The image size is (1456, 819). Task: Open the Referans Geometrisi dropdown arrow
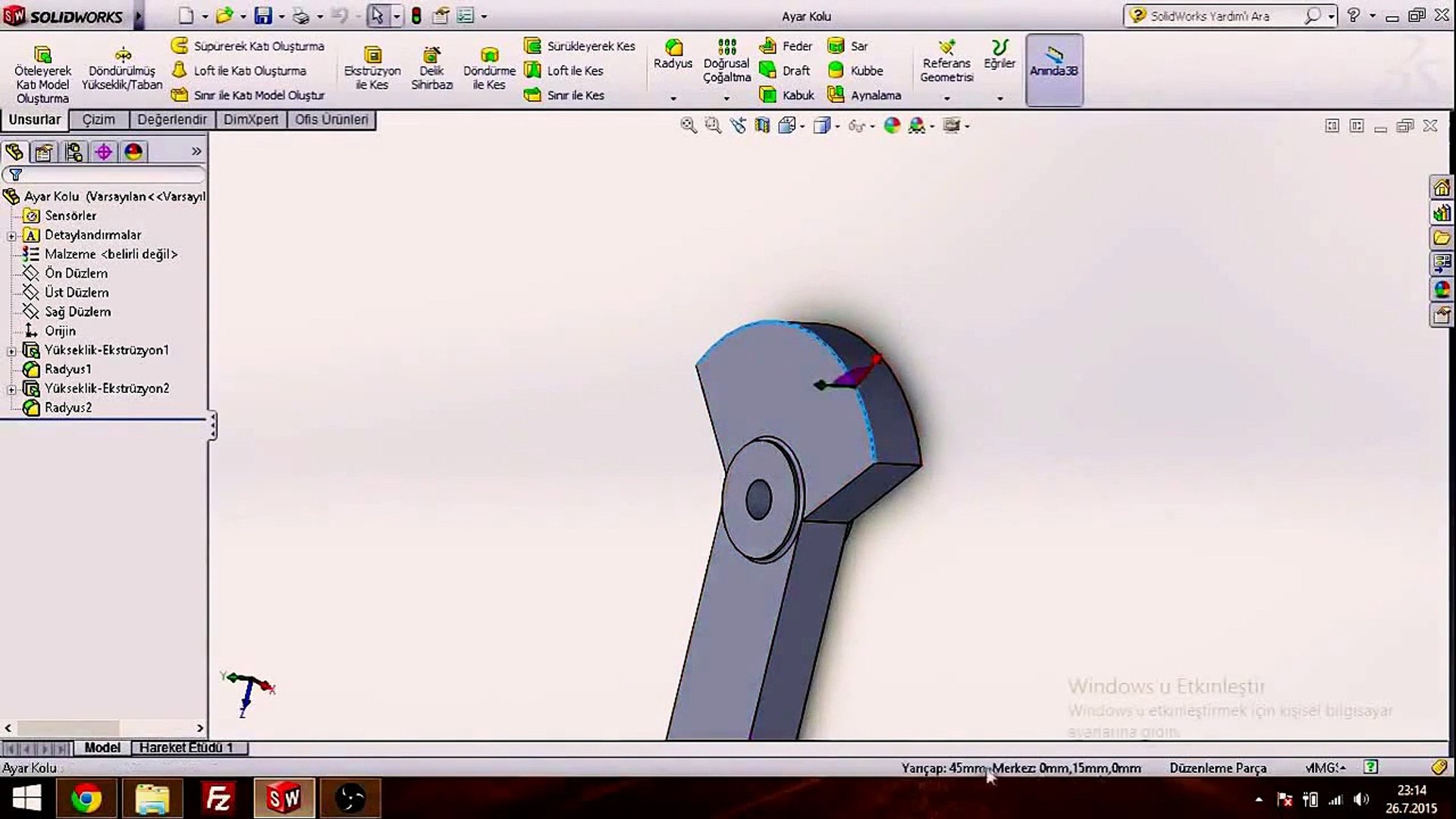pyautogui.click(x=946, y=99)
